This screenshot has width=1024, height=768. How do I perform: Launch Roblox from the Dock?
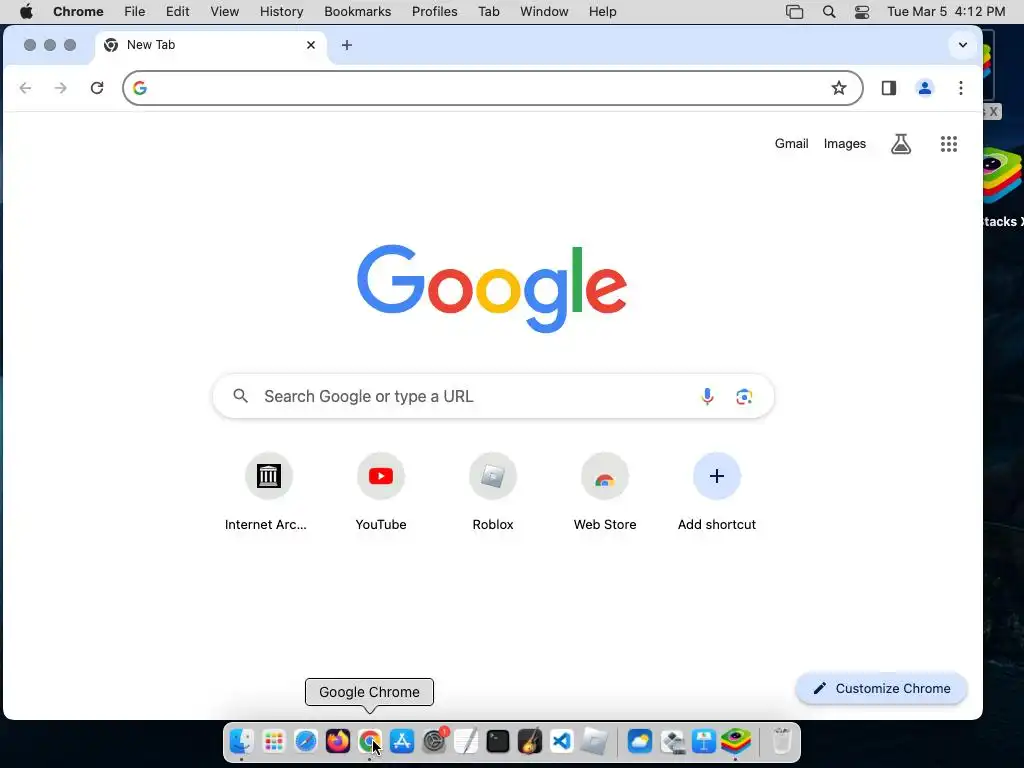(595, 741)
